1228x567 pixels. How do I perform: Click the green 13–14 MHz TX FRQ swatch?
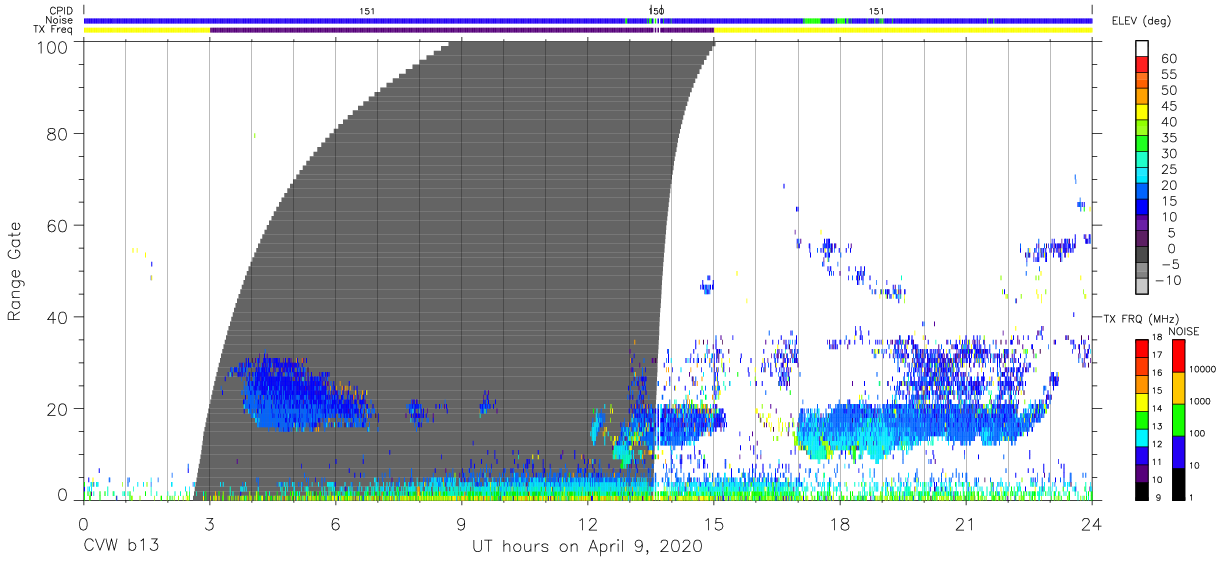coord(1142,418)
